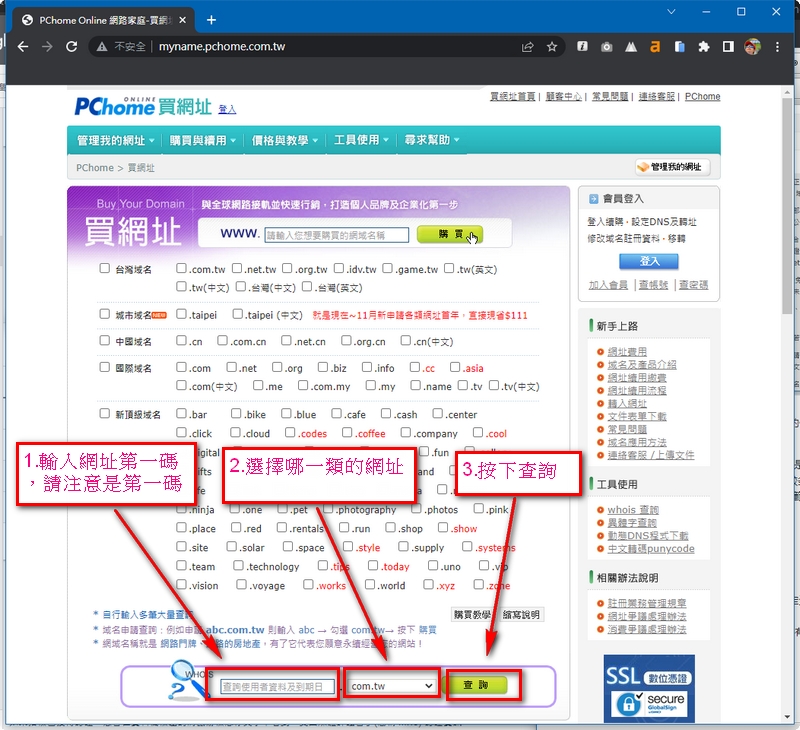The width and height of the screenshot is (800, 730).
Task: Click the www domain name input field
Action: pos(337,235)
